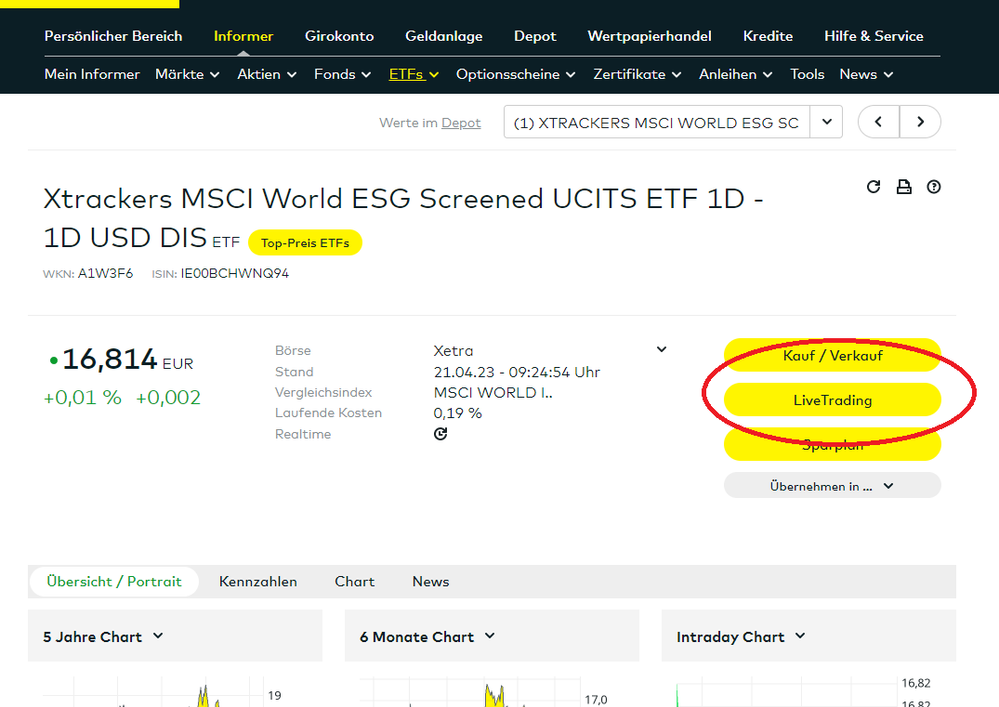The width and height of the screenshot is (999, 707).
Task: Expand the Börse Xetra exchange chevron
Action: (x=661, y=350)
